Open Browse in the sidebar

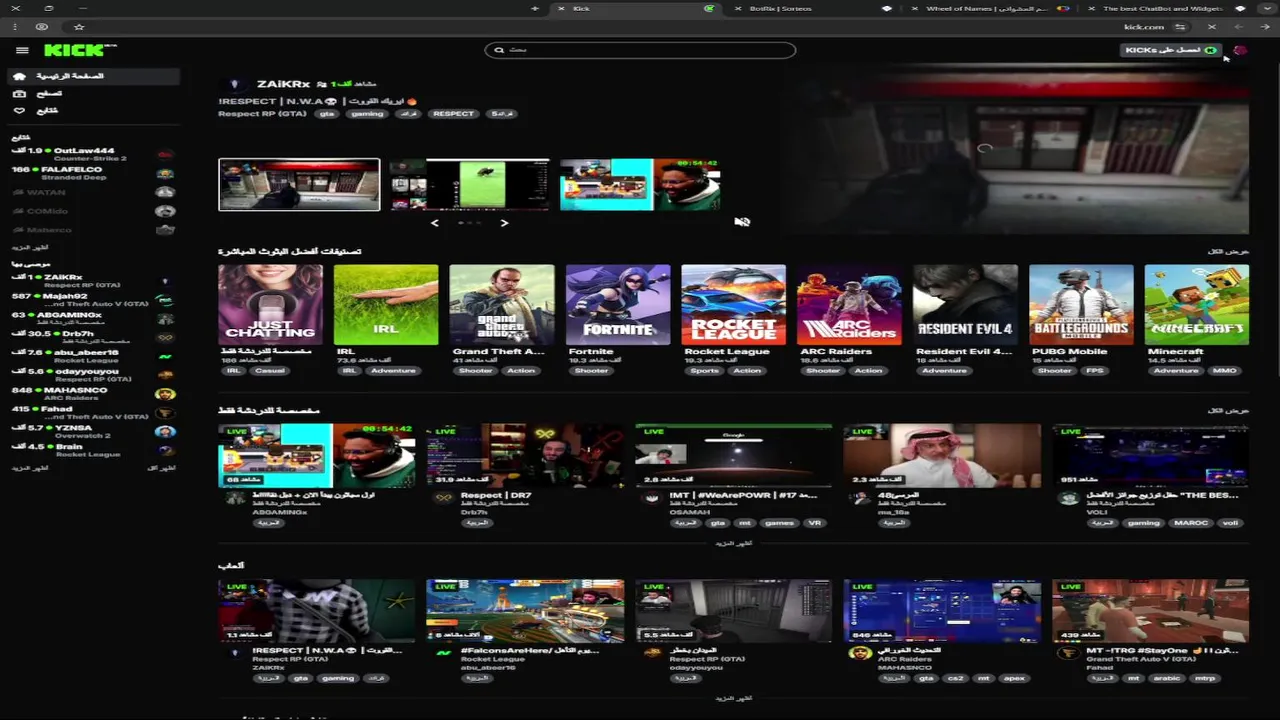click(x=94, y=93)
